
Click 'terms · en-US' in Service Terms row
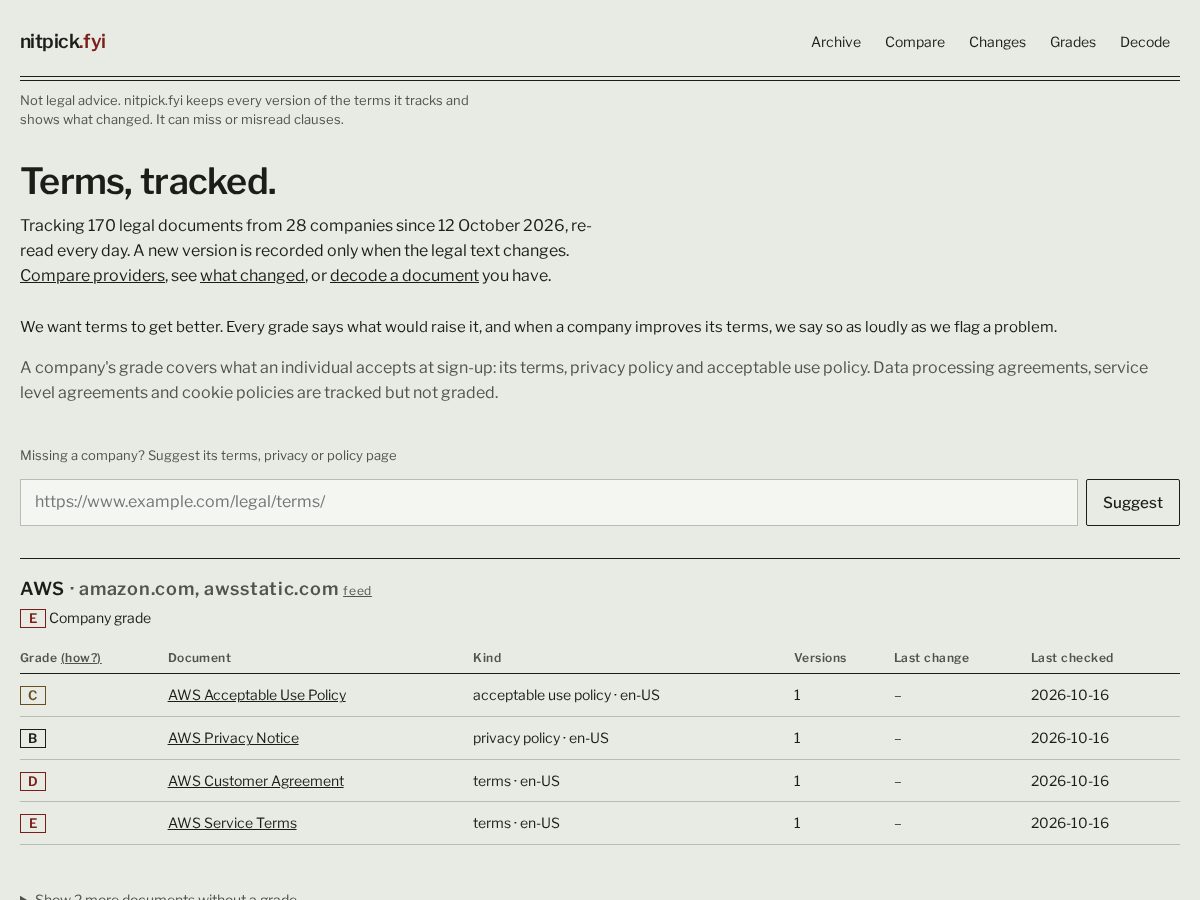516,823
